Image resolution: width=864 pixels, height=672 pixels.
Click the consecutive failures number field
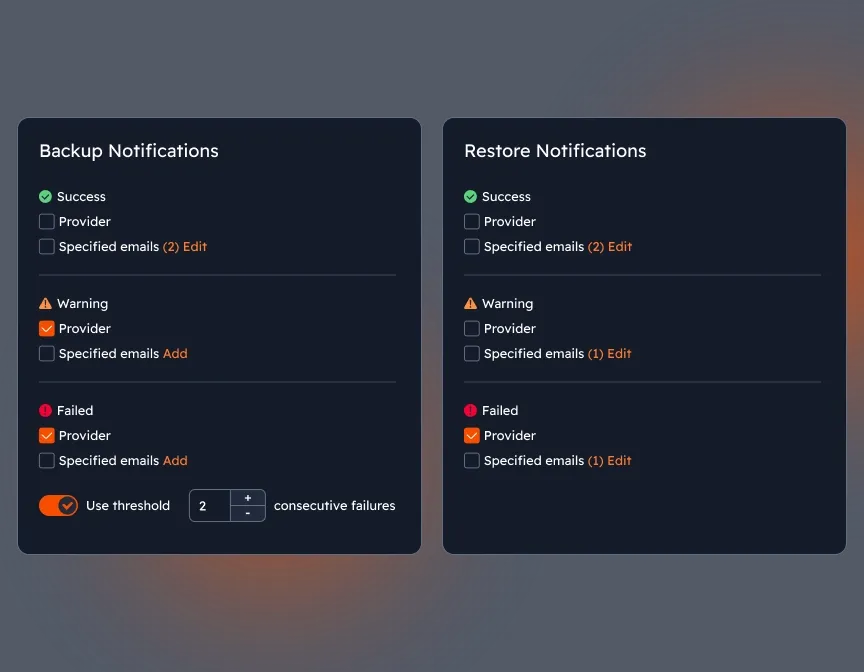tap(210, 505)
